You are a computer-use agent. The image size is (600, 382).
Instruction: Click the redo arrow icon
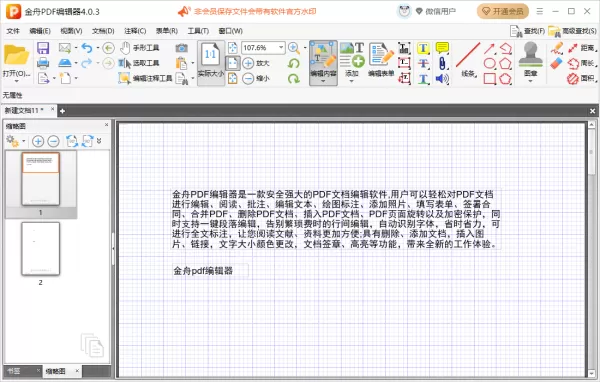click(x=87, y=63)
